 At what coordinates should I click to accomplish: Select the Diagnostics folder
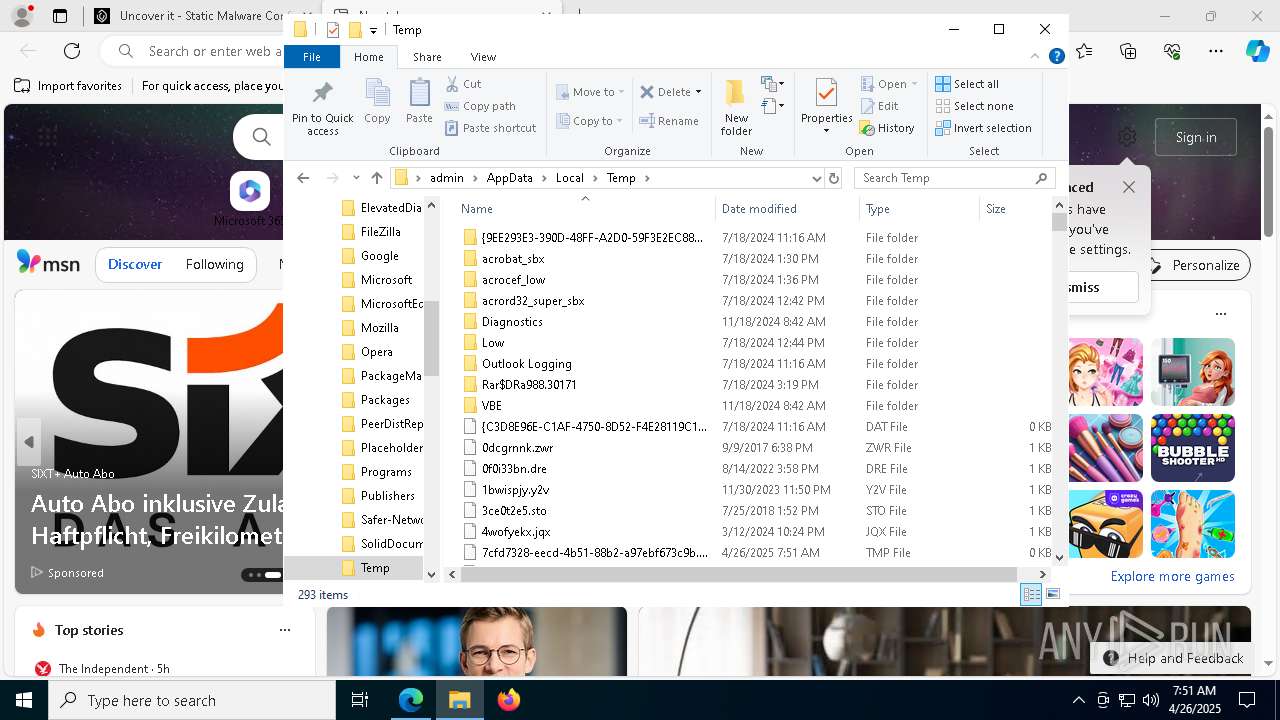512,322
